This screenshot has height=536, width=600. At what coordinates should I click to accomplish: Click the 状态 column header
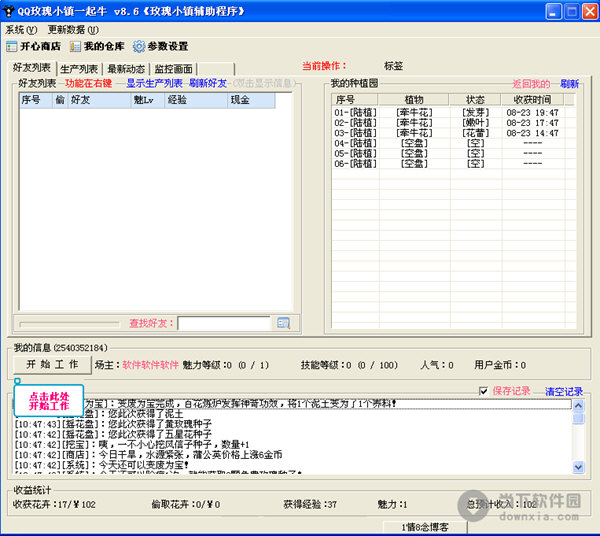pos(475,100)
